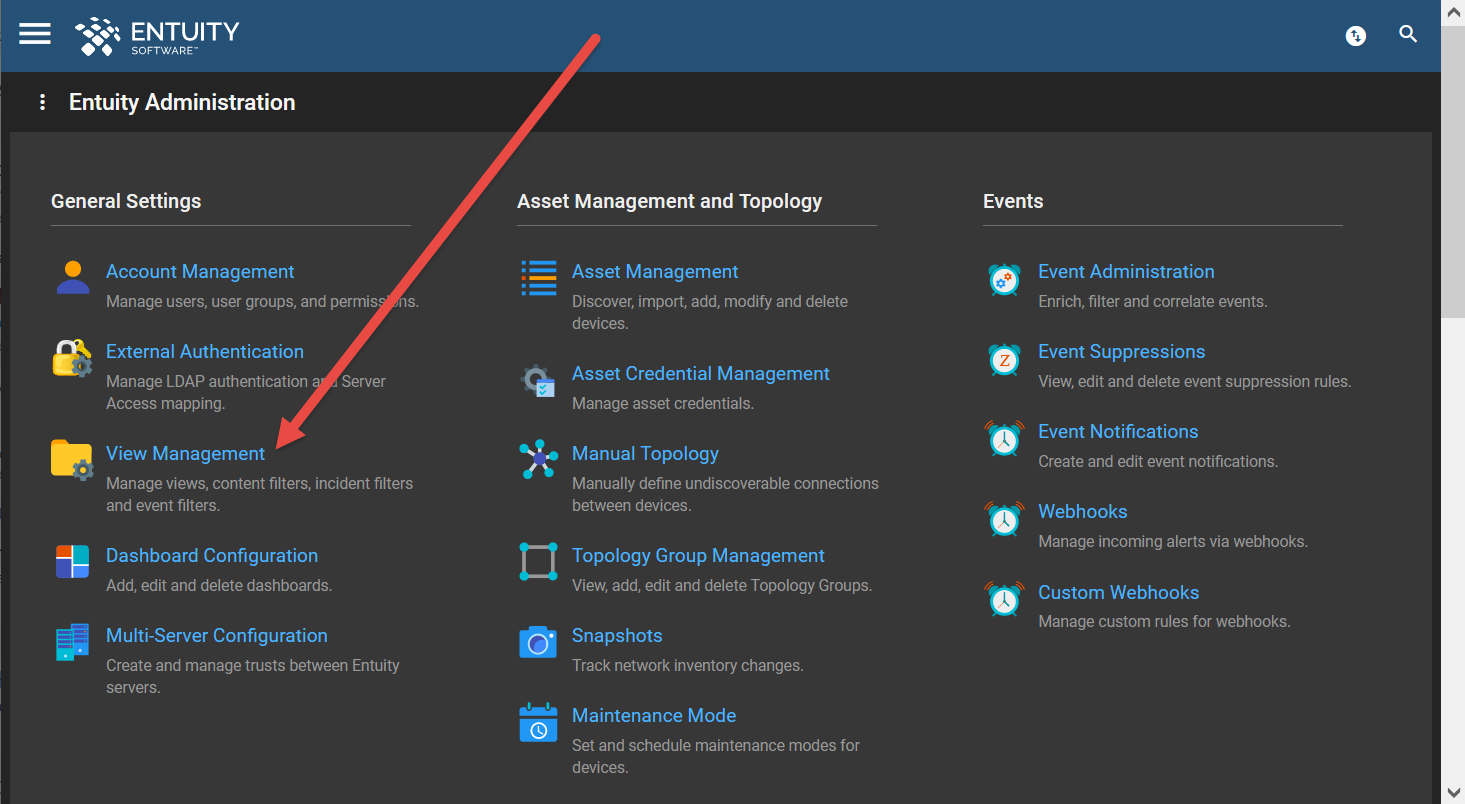
Task: Click the Snapshots camera icon
Action: click(538, 642)
